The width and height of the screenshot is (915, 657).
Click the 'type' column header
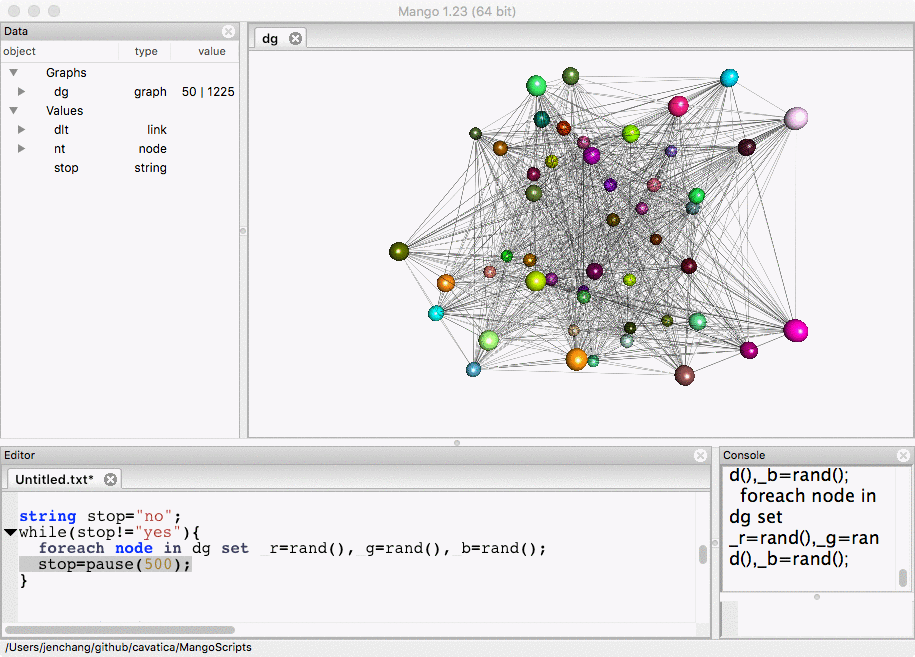146,51
